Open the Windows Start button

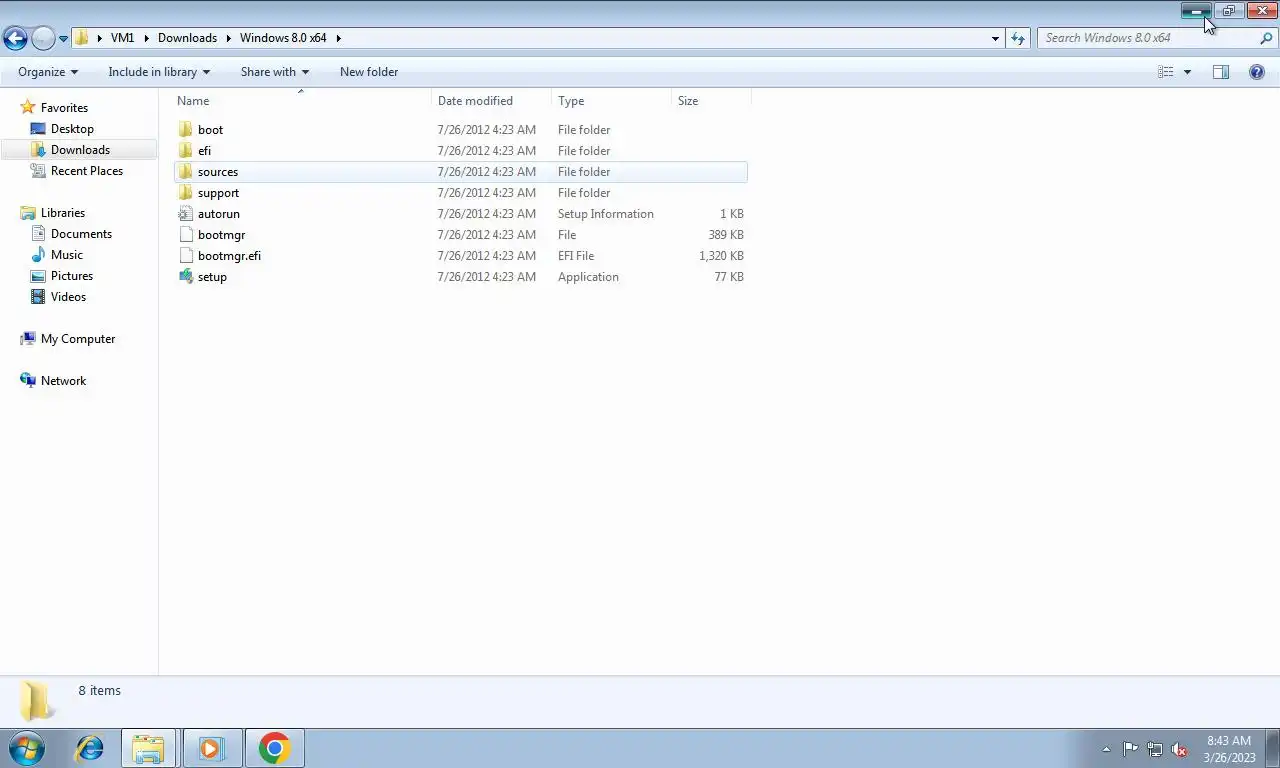point(25,748)
